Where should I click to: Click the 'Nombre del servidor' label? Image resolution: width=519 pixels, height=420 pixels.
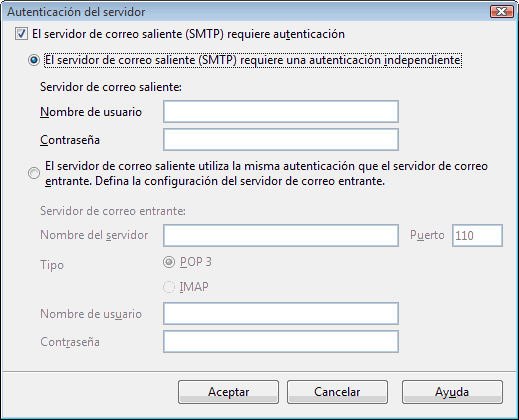pyautogui.click(x=94, y=235)
